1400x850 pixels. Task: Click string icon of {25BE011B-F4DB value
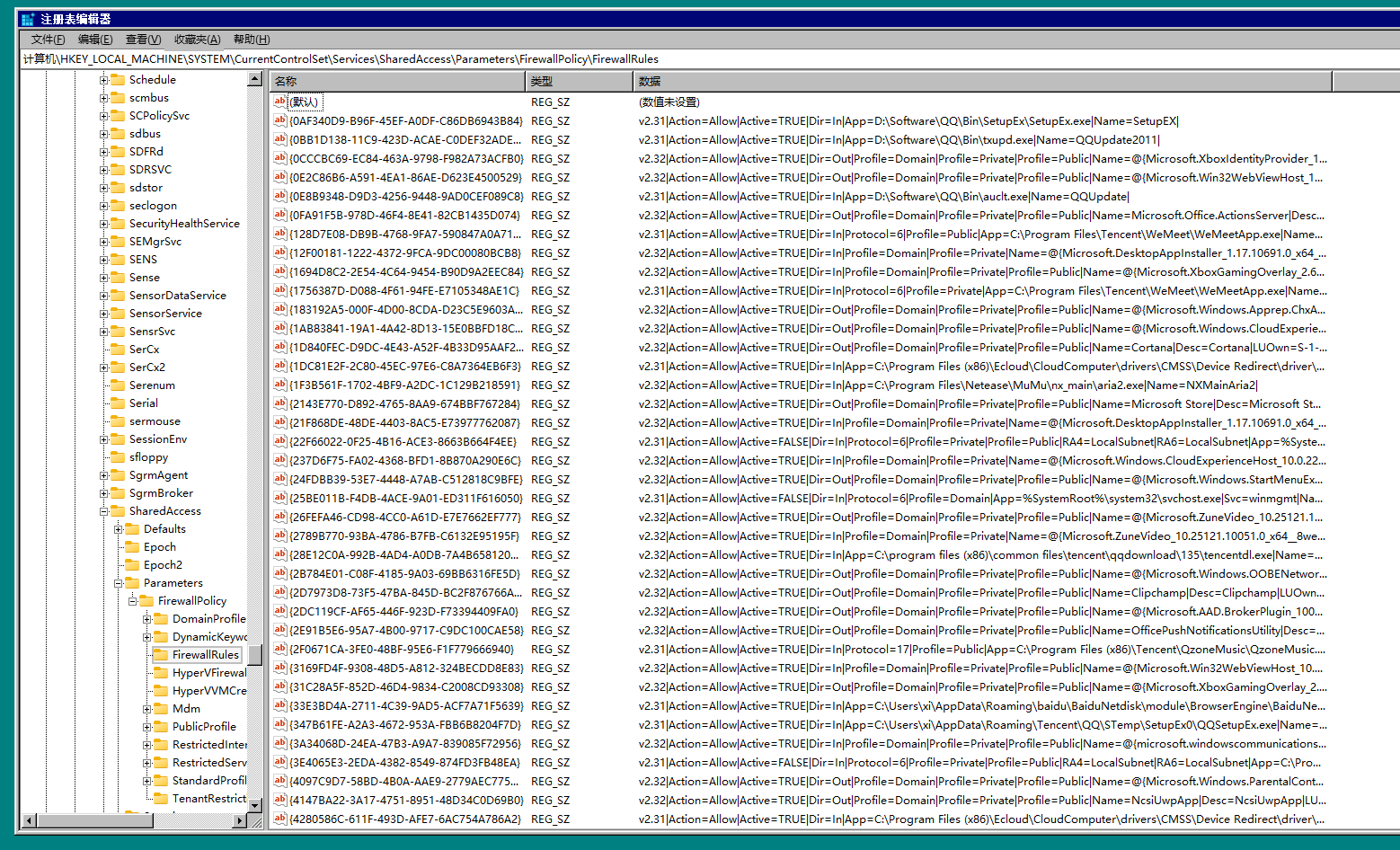pyautogui.click(x=280, y=498)
